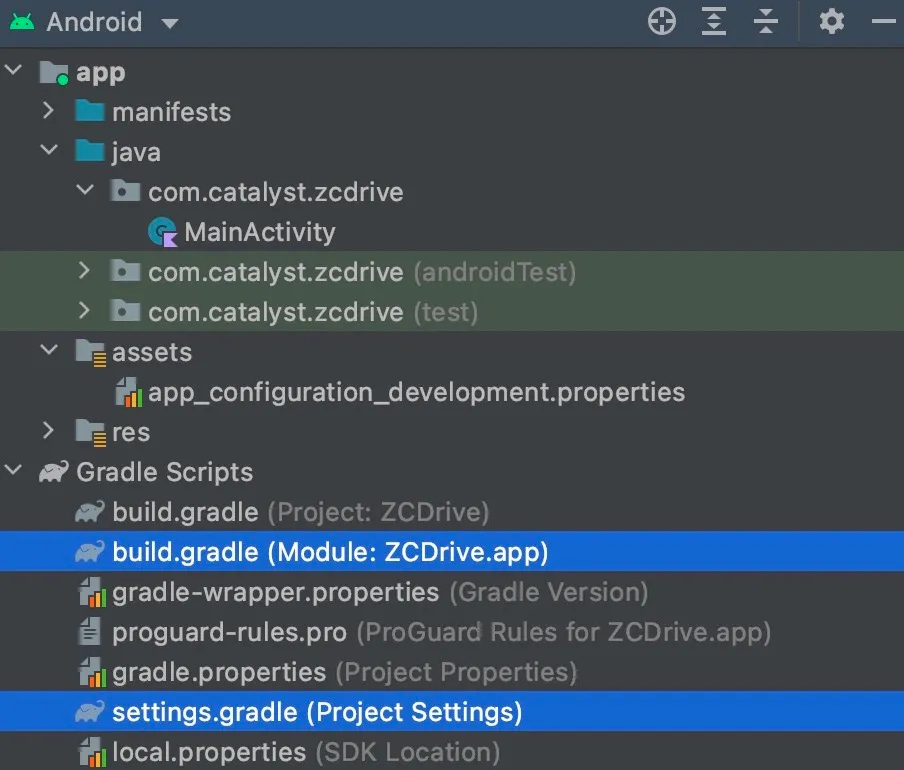Collapse the app module chevron
The height and width of the screenshot is (770, 904).
click(x=13, y=70)
